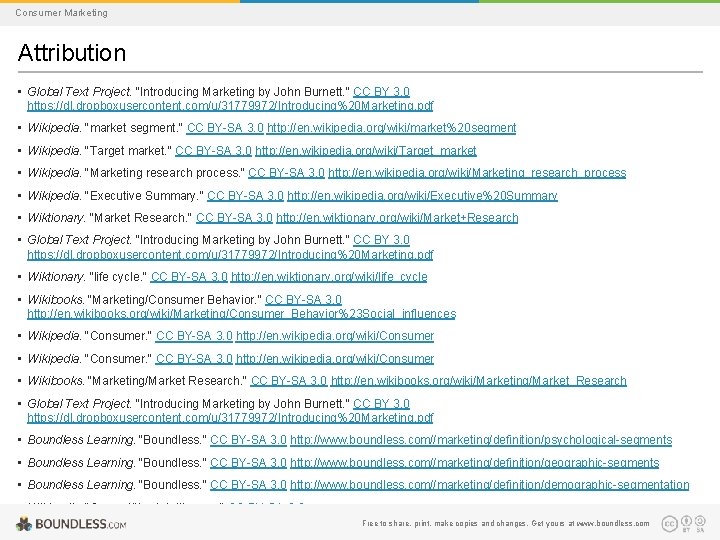Click the BY attribution license icon
The width and height of the screenshot is (720, 540).
(x=686, y=523)
